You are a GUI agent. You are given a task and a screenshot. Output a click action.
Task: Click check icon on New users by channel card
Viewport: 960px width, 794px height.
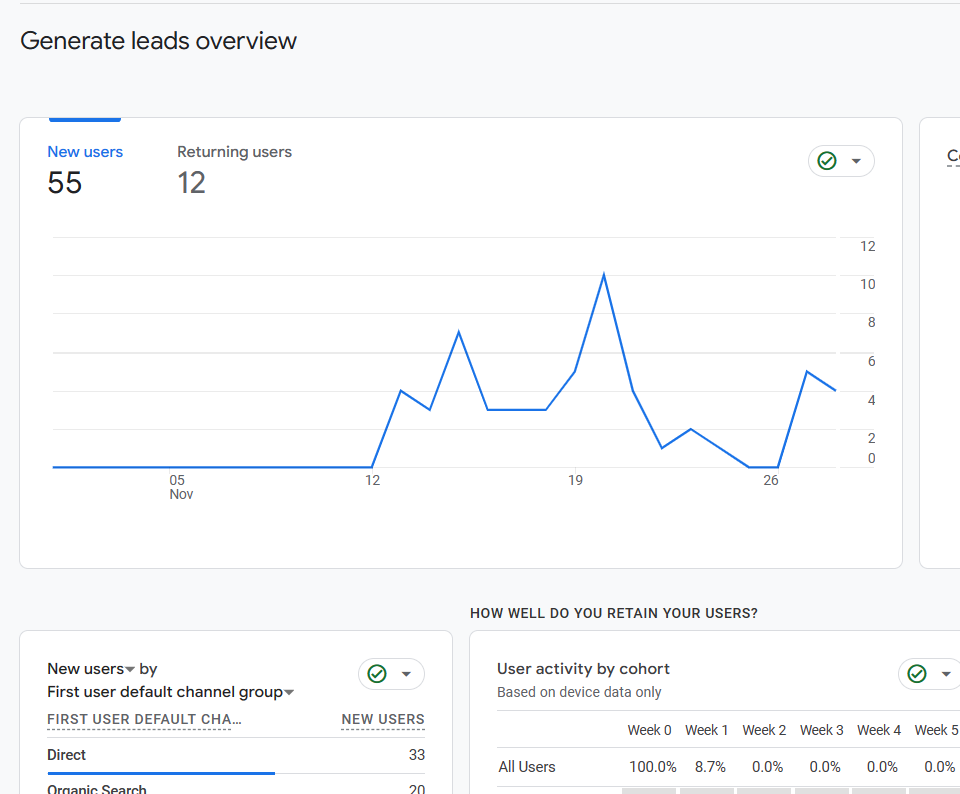tap(377, 674)
